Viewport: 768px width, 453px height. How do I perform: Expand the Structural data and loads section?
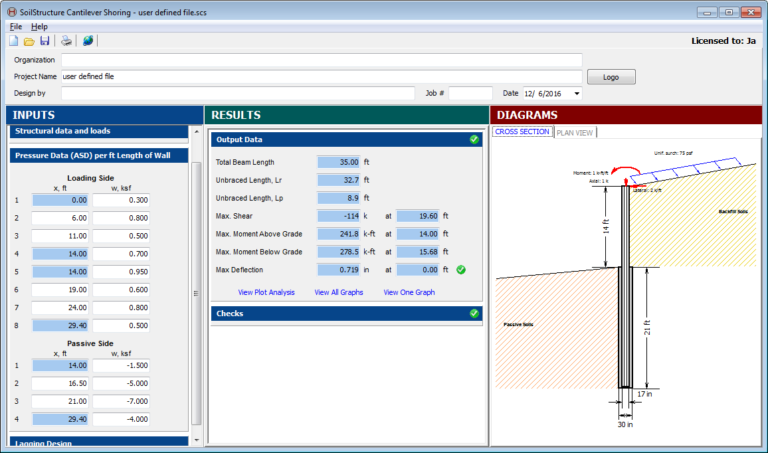99,131
